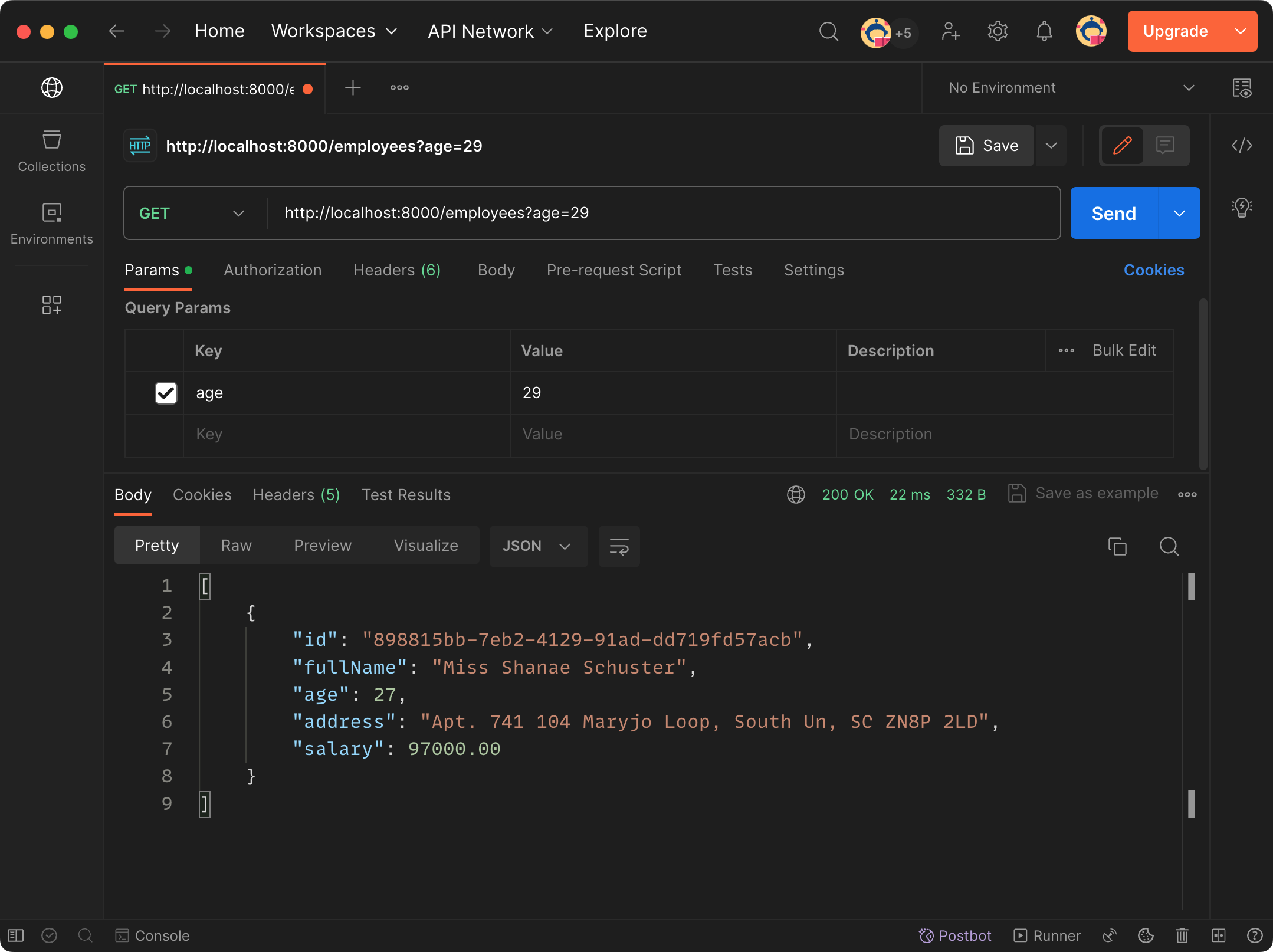
Task: Select the Raw response view tab
Action: [x=236, y=546]
